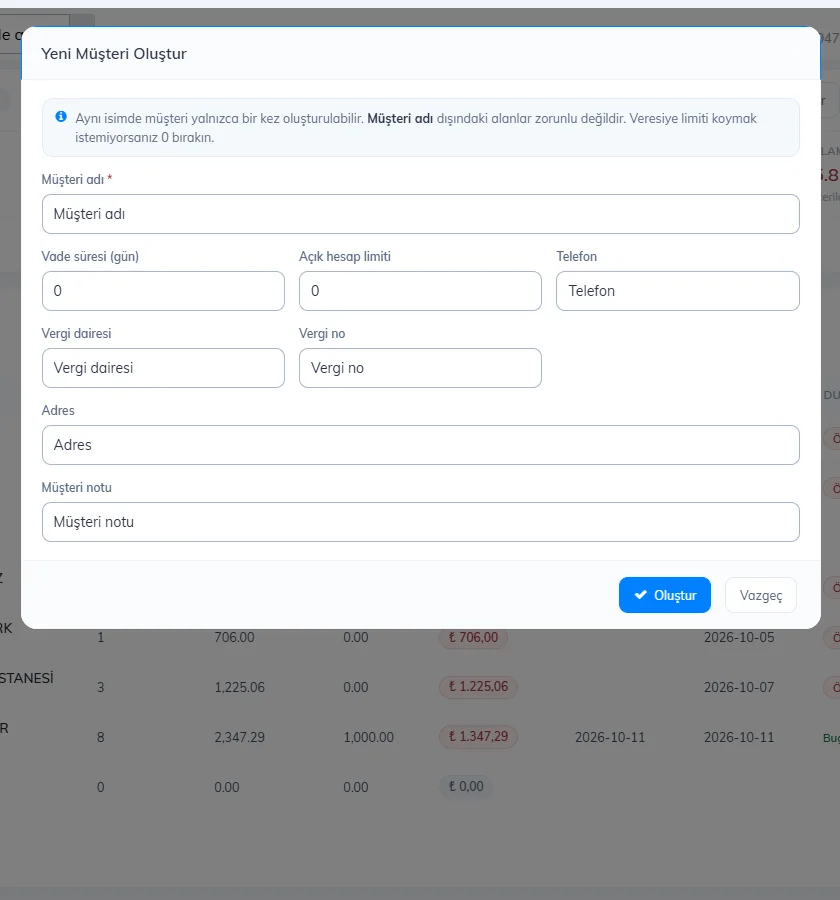Image resolution: width=840 pixels, height=900 pixels.
Task: Click the ₺ 706,00 balance badge
Action: tap(473, 637)
